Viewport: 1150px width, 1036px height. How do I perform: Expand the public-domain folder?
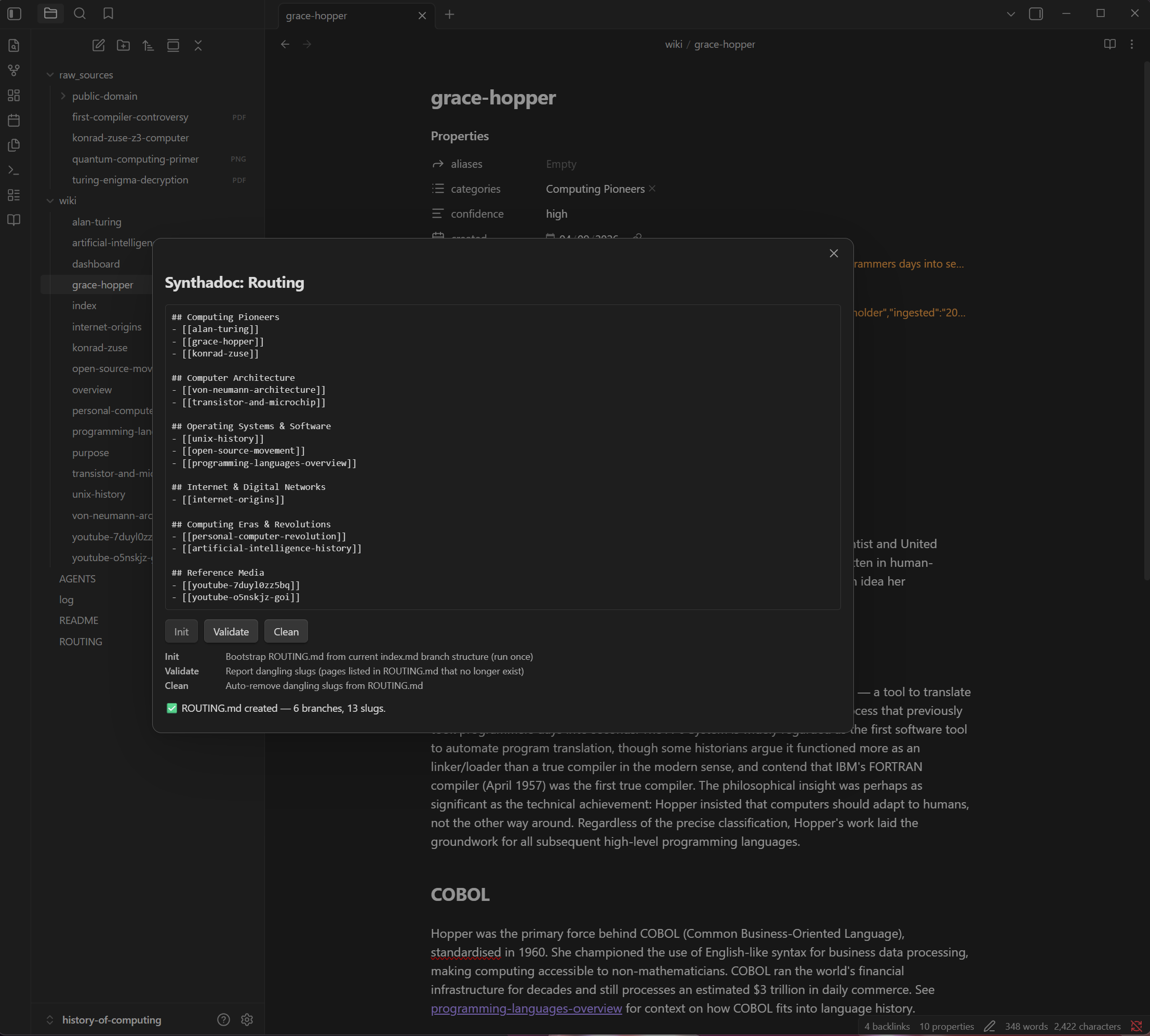click(x=63, y=96)
